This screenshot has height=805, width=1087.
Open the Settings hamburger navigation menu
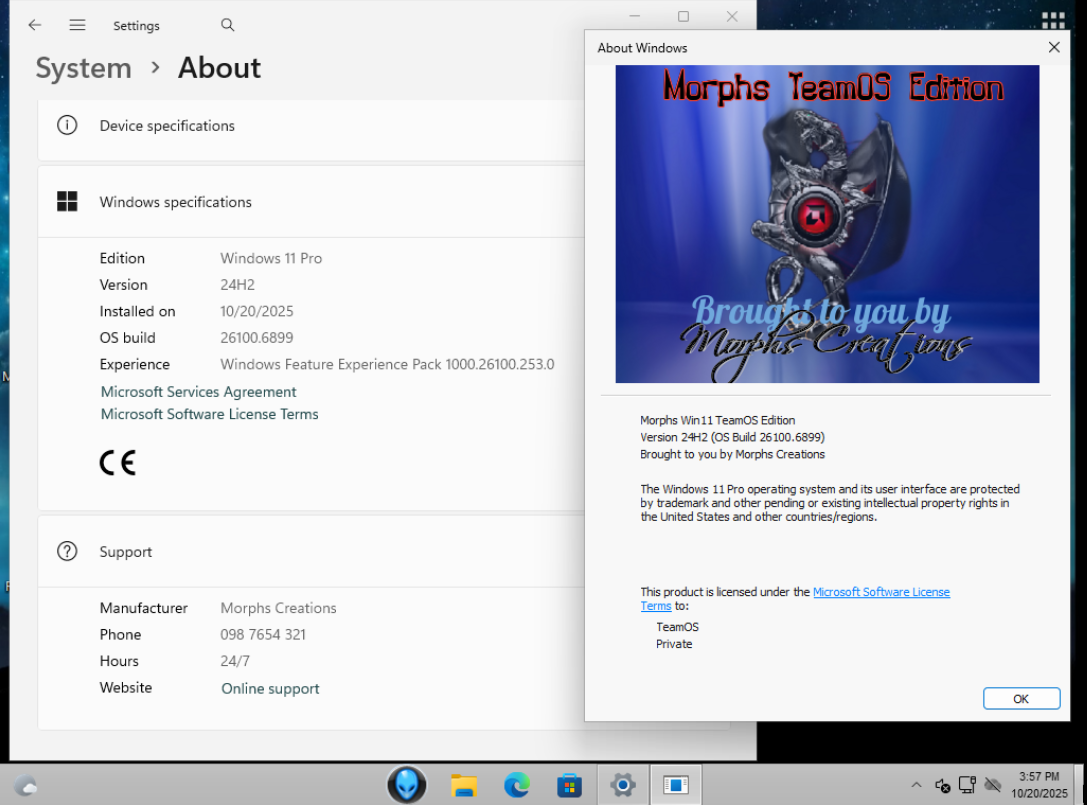click(77, 25)
